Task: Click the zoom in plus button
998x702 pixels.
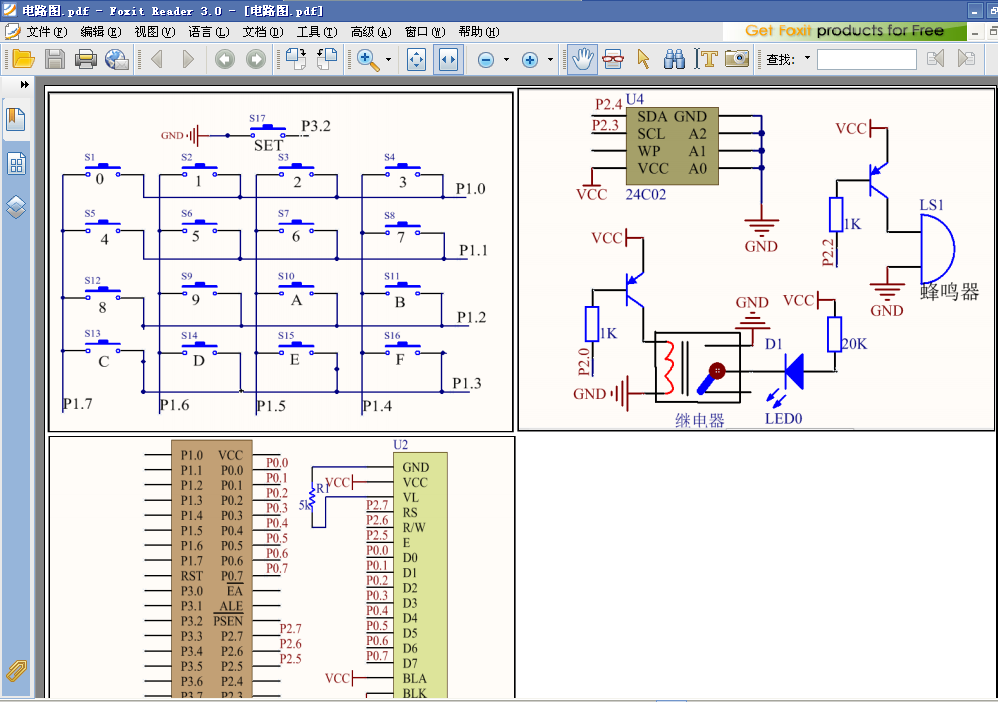Action: [530, 60]
